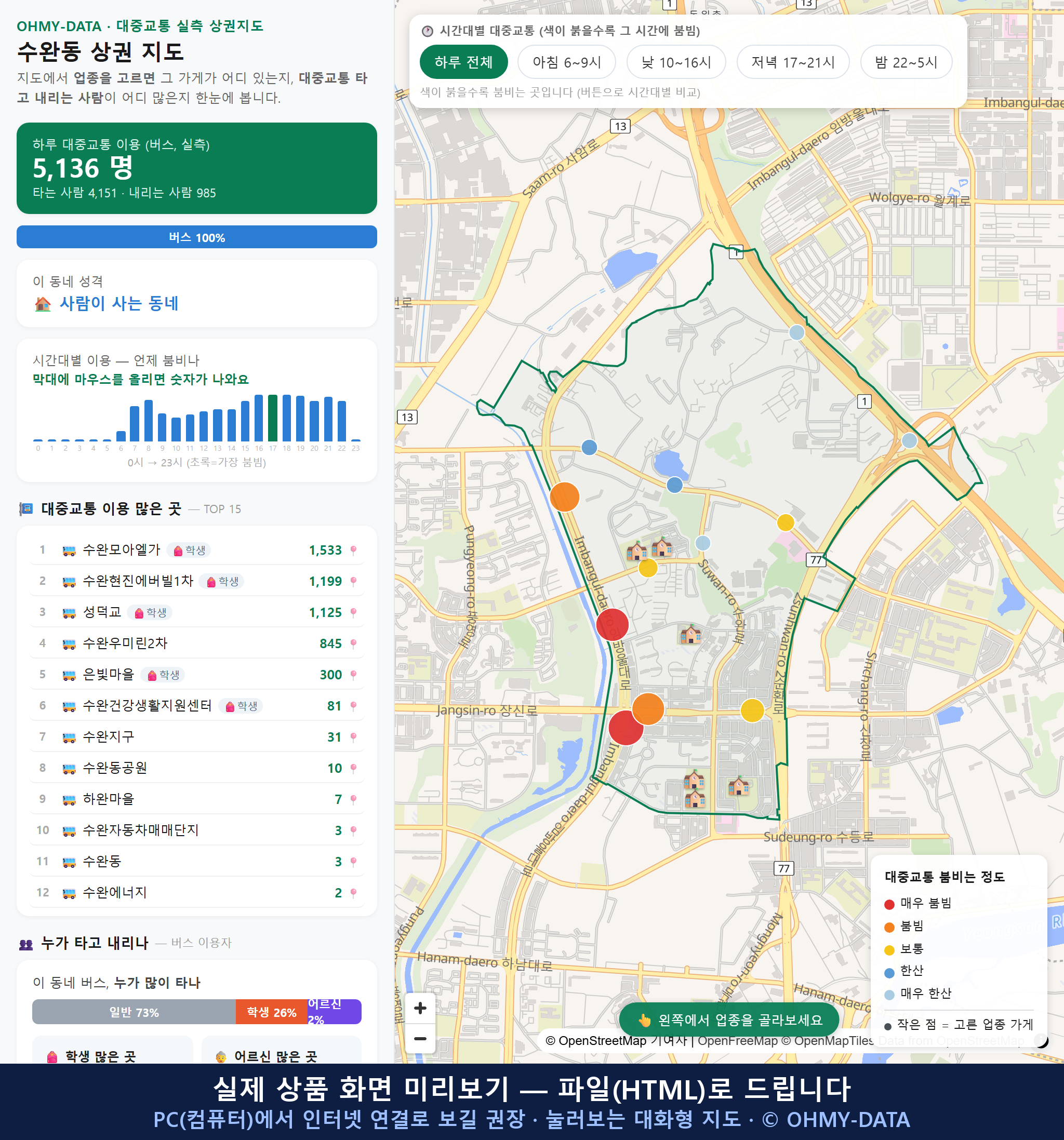
Task: Click the map pin icon for 수완동공원
Action: [x=353, y=769]
